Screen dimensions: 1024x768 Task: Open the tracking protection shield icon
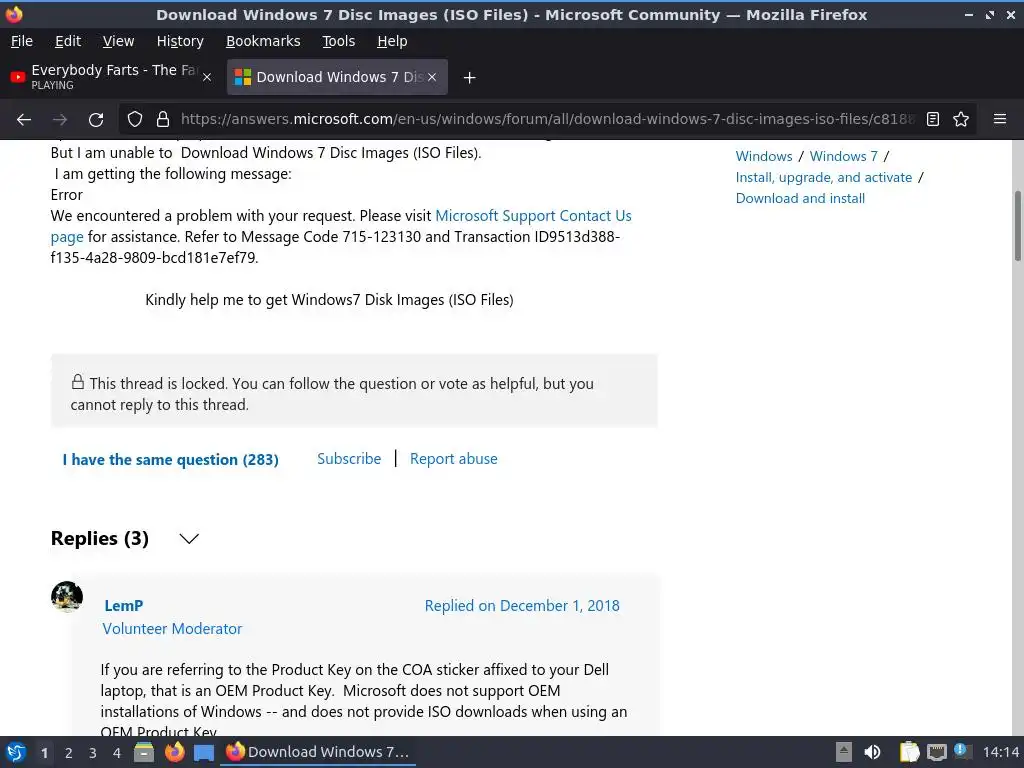(135, 120)
